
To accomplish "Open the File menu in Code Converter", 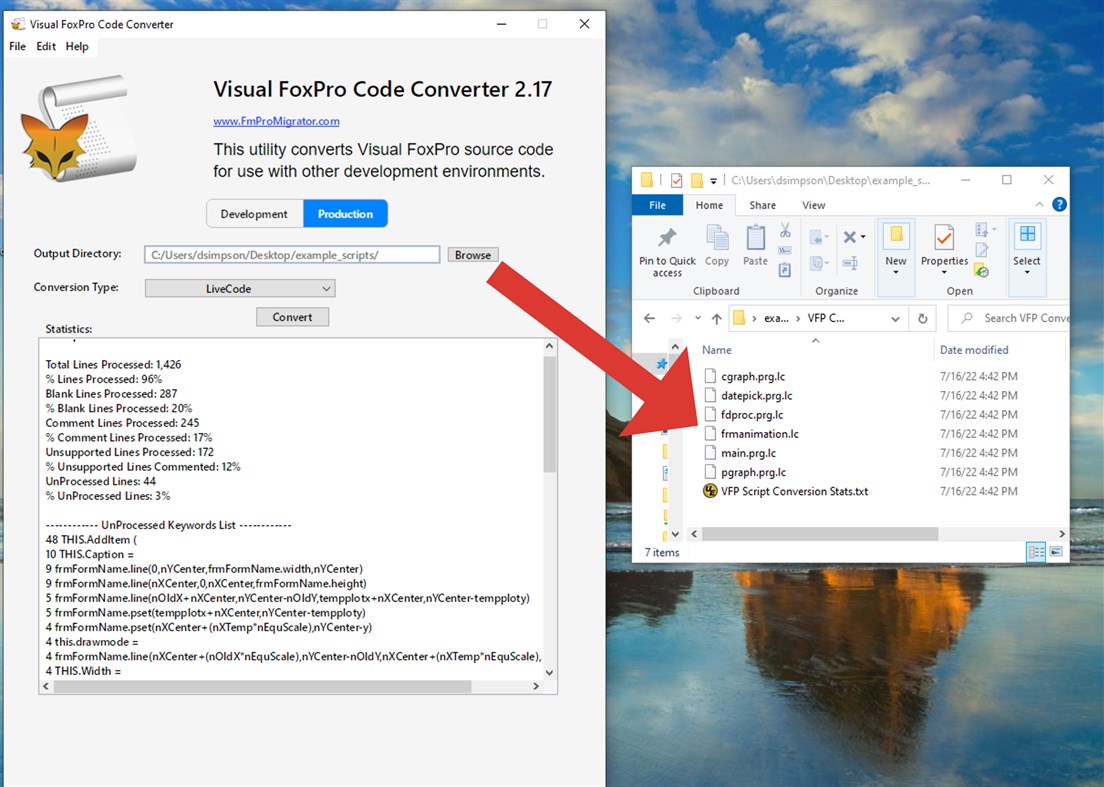I will click(x=18, y=46).
